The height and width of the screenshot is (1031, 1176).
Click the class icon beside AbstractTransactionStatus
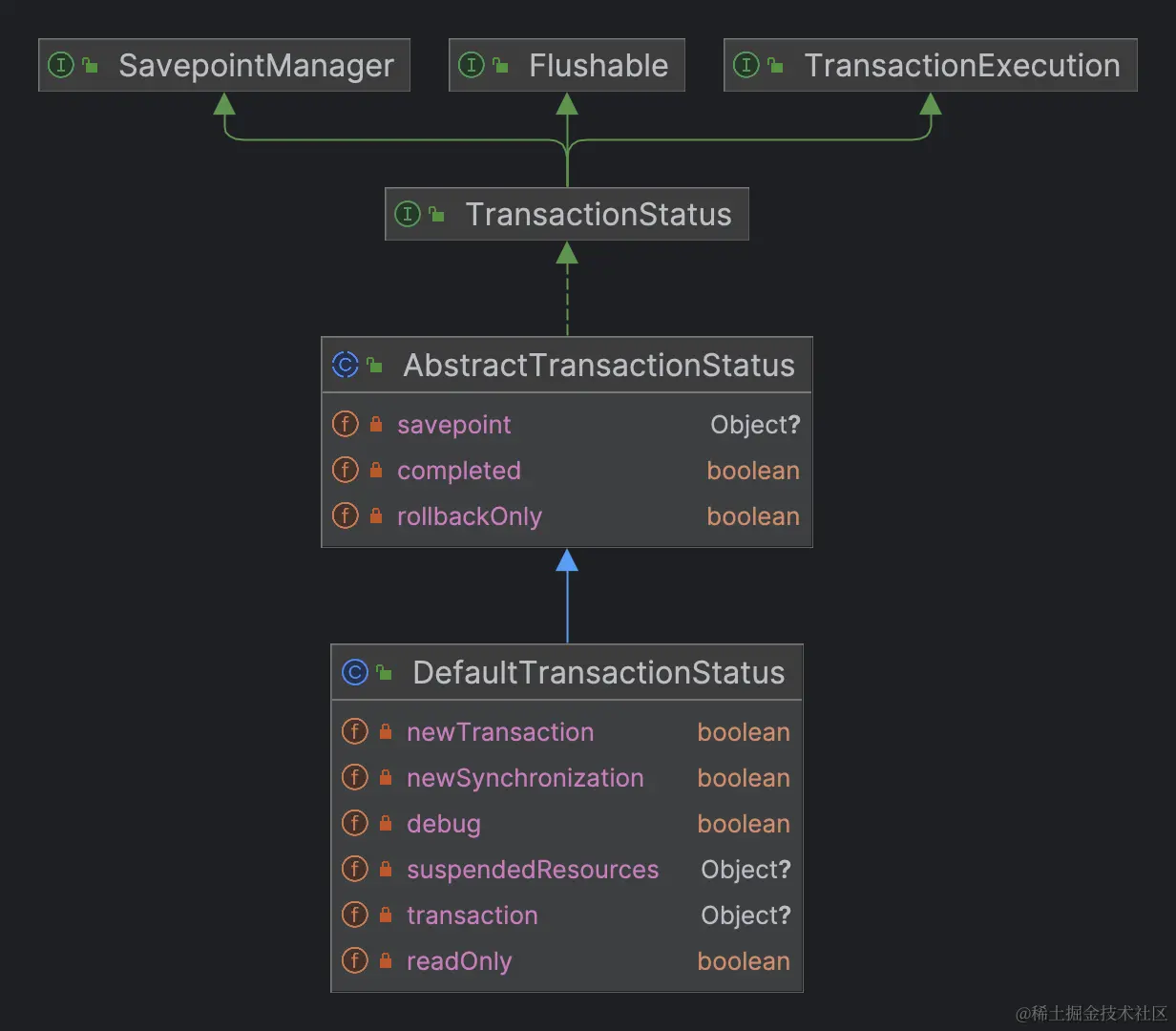tap(345, 365)
